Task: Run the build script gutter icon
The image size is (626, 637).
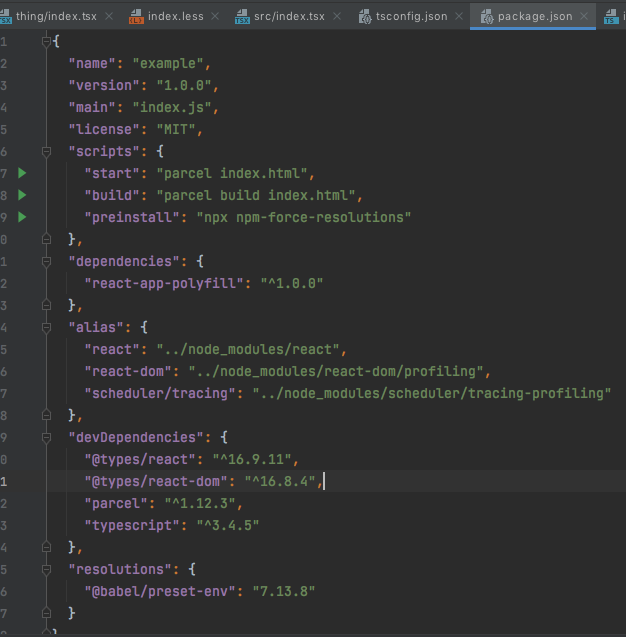Action: click(x=22, y=195)
